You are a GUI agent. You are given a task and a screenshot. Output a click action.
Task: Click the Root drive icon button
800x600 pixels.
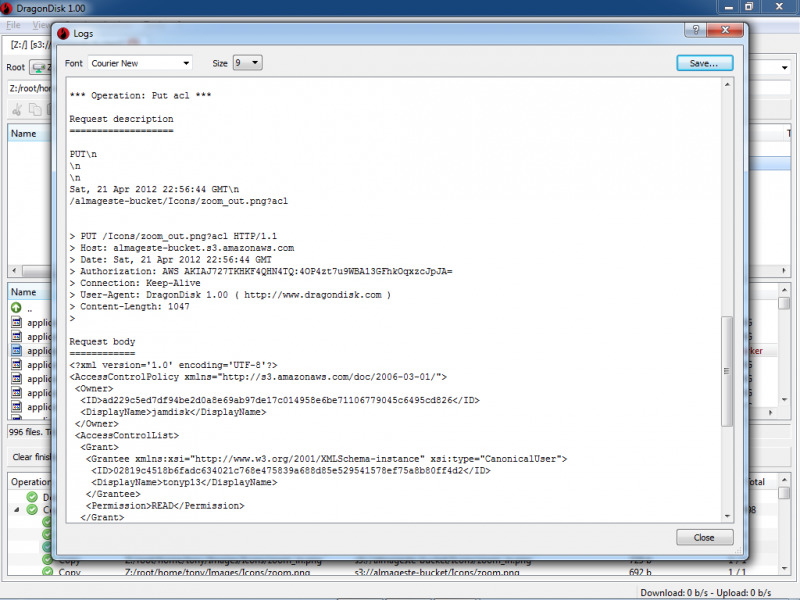[39, 67]
